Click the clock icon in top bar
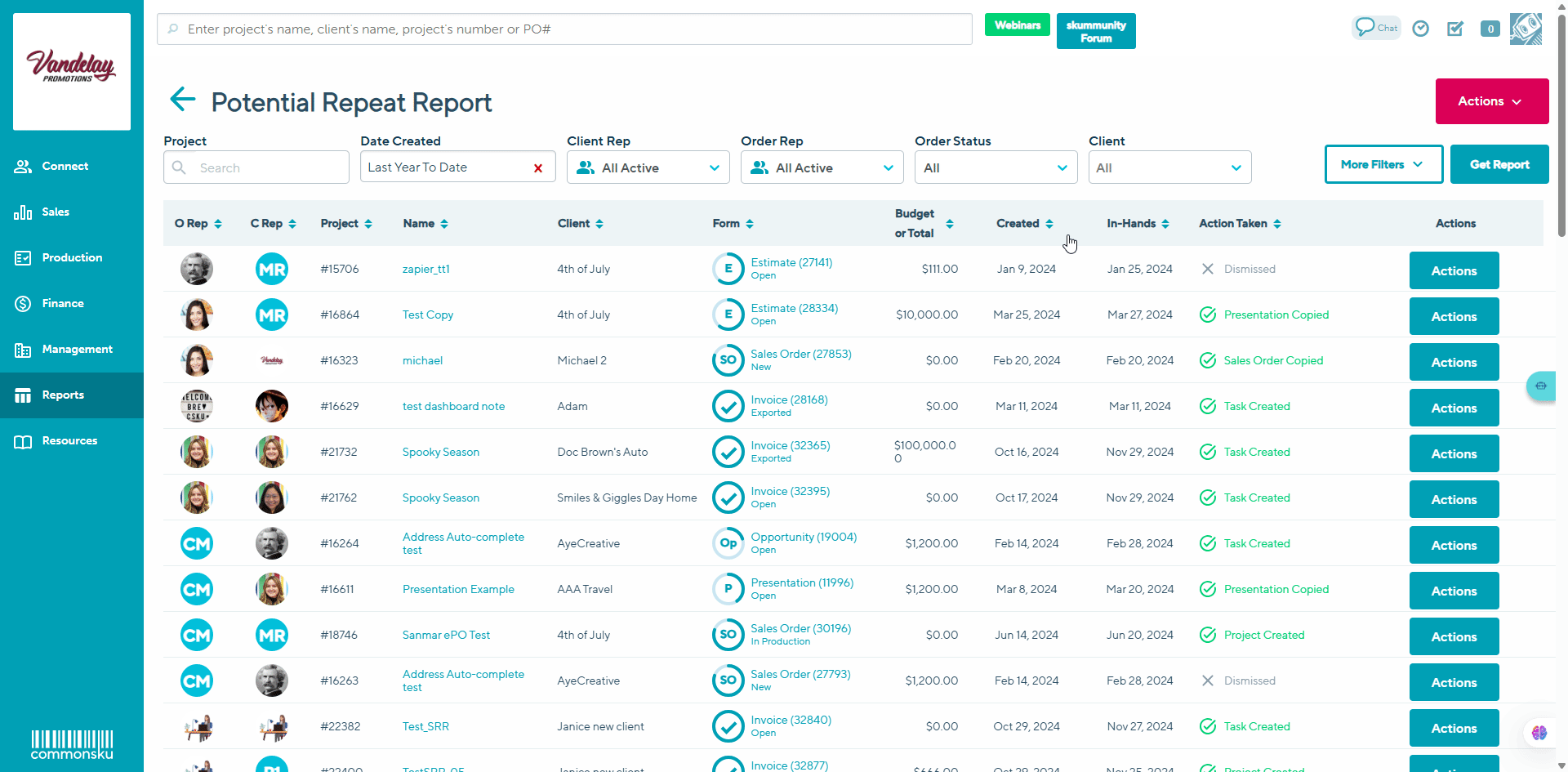Image resolution: width=1568 pixels, height=772 pixels. (x=1421, y=29)
